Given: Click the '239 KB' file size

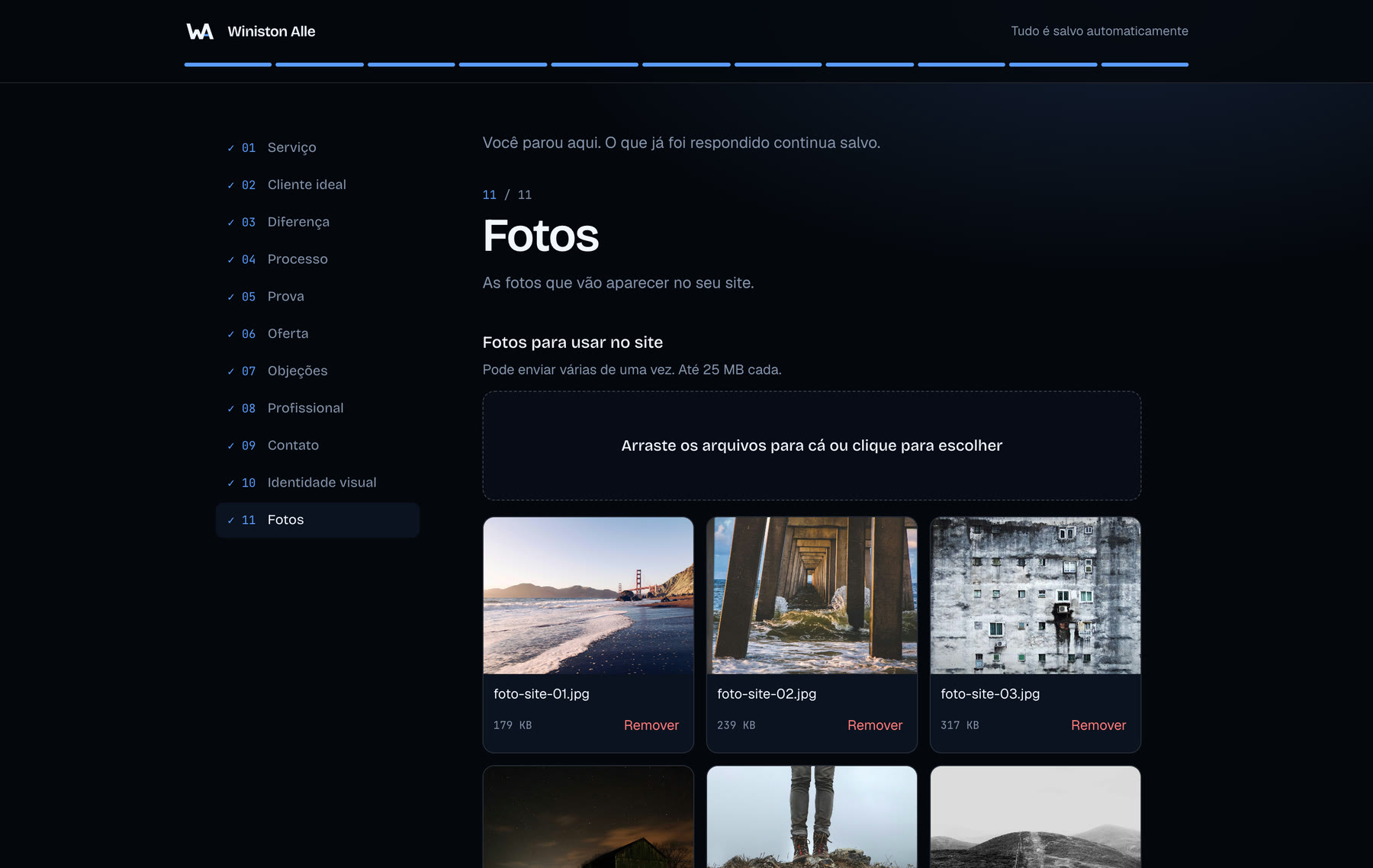Looking at the screenshot, I should 736,725.
